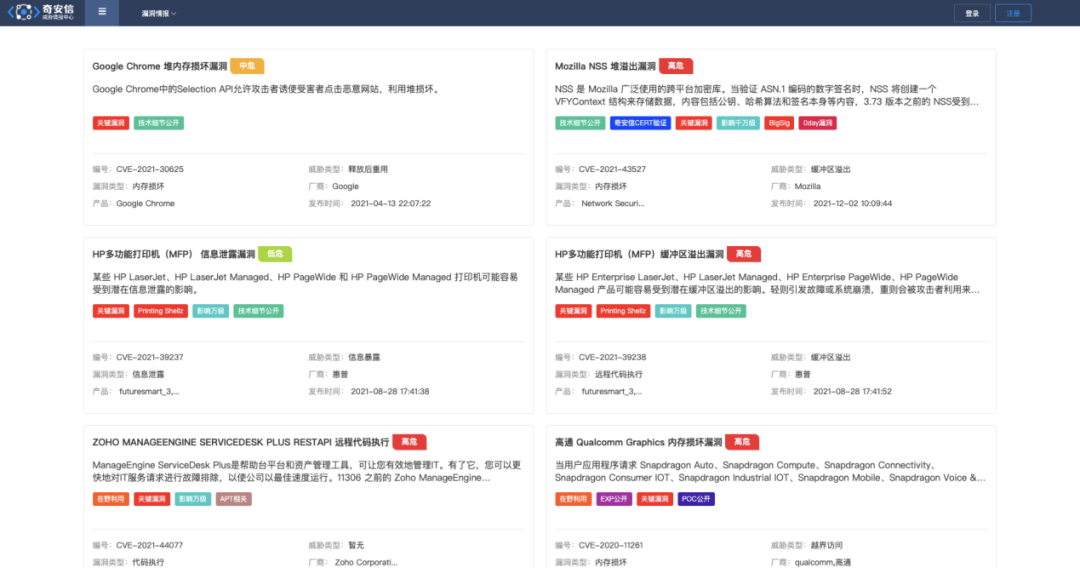Viewport: 1080px width, 568px height.
Task: Select CVE-2020-11261 text
Action: (610, 545)
